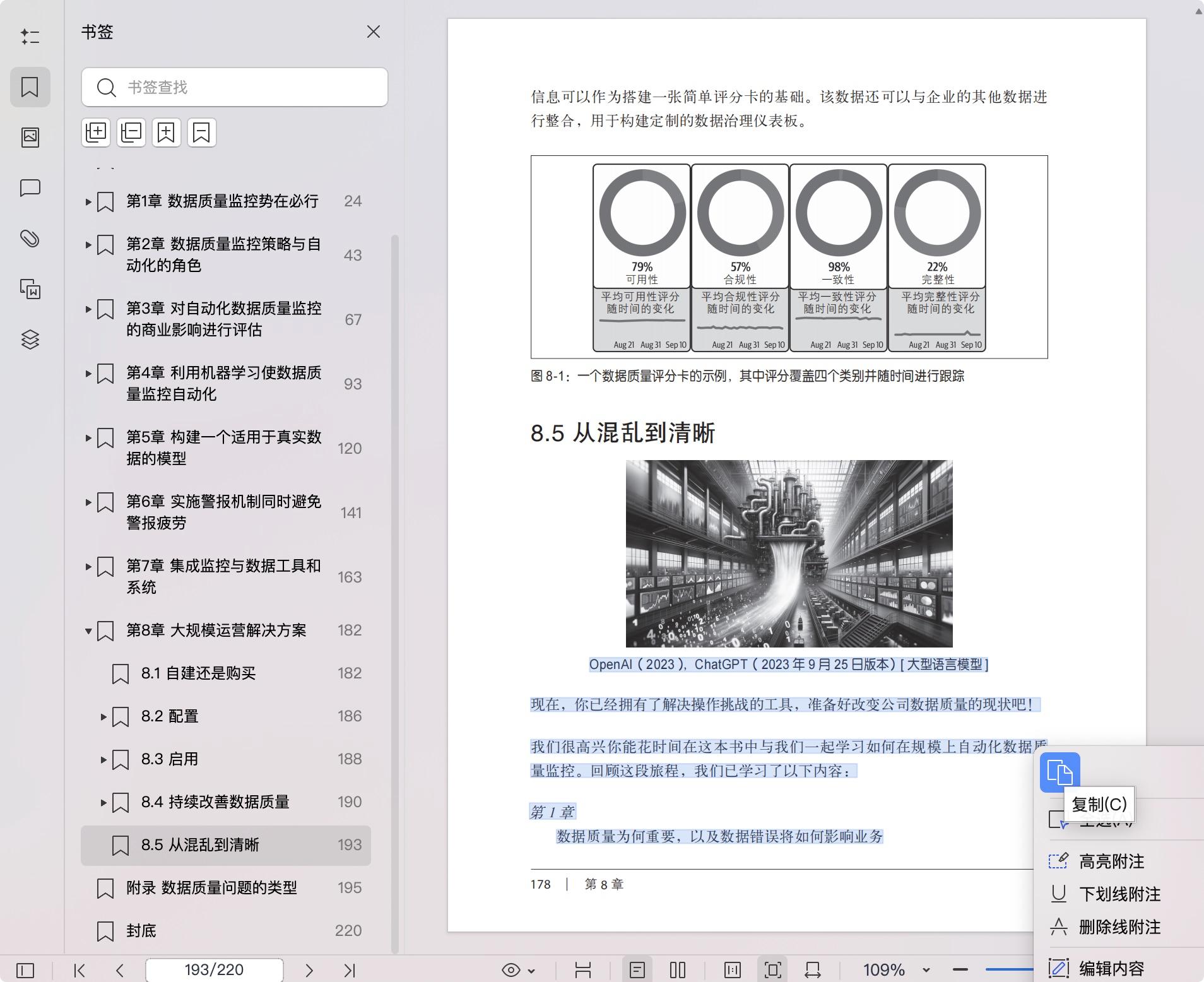This screenshot has height=982, width=1204.
Task: Click the copy icon button 复制(C)
Action: coord(1059,772)
